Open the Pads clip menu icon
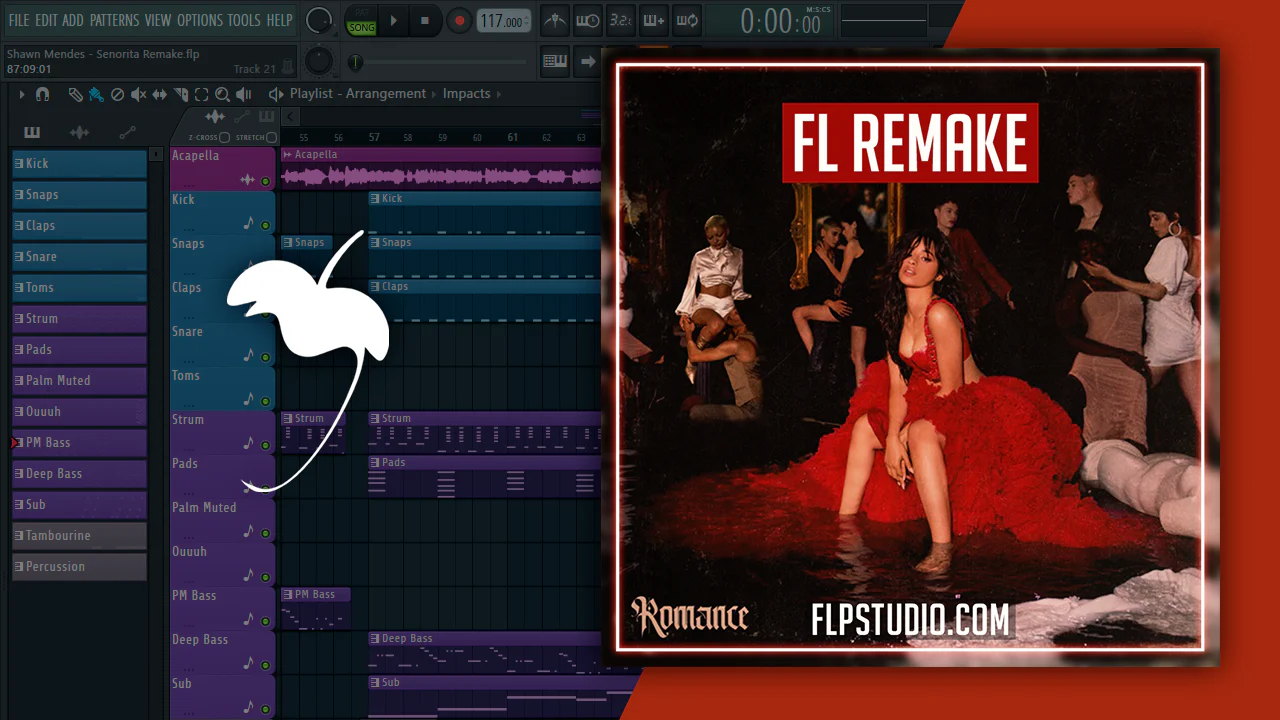Image resolution: width=1280 pixels, height=720 pixels. 375,463
